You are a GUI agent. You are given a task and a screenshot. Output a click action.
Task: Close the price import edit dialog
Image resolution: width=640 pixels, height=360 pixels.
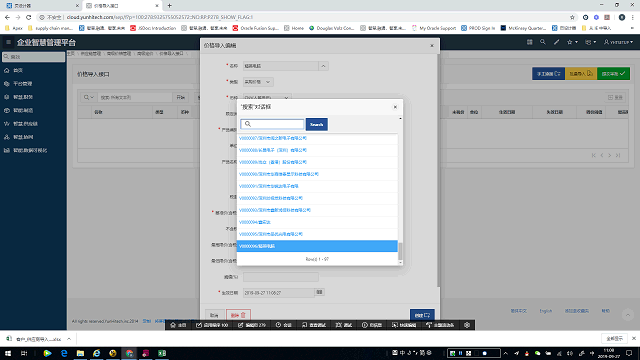pyautogui.click(x=432, y=45)
